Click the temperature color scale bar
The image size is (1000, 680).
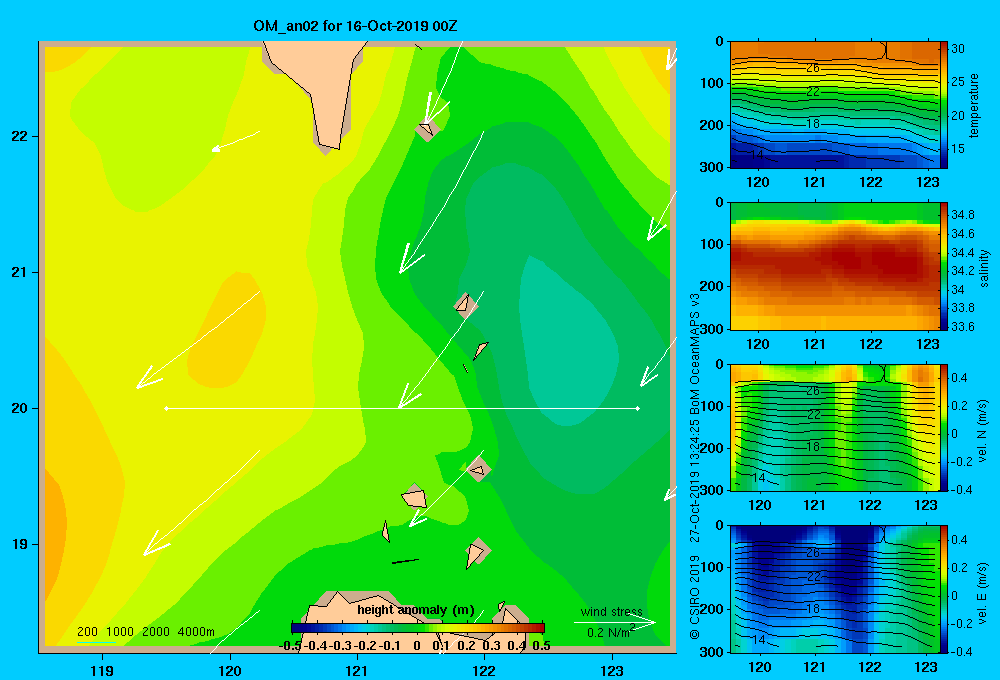pyautogui.click(x=944, y=105)
